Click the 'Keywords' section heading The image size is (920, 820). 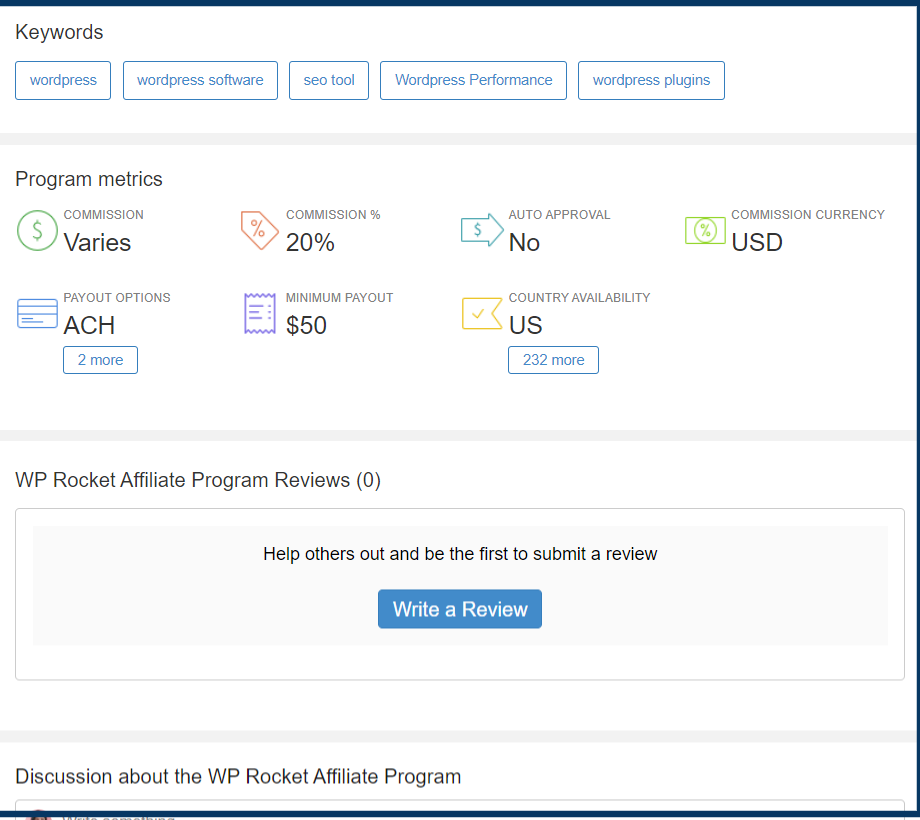coord(59,32)
